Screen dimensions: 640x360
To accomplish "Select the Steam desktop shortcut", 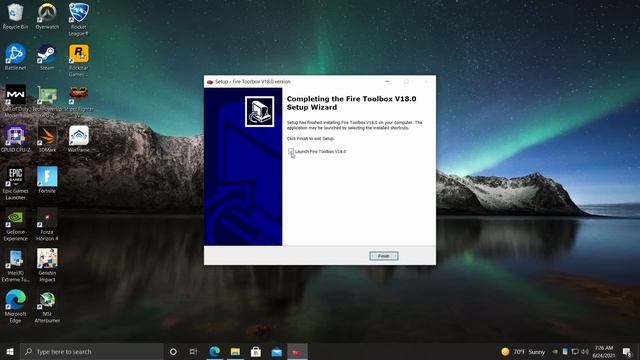I will (47, 57).
